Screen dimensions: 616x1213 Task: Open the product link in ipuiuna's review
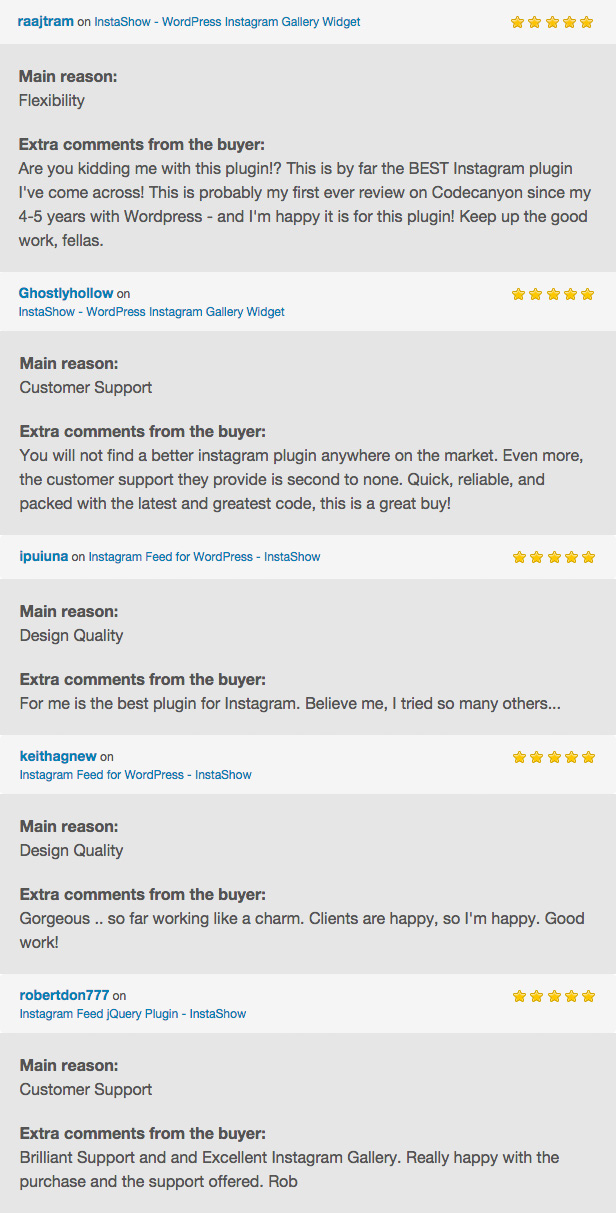(x=204, y=557)
